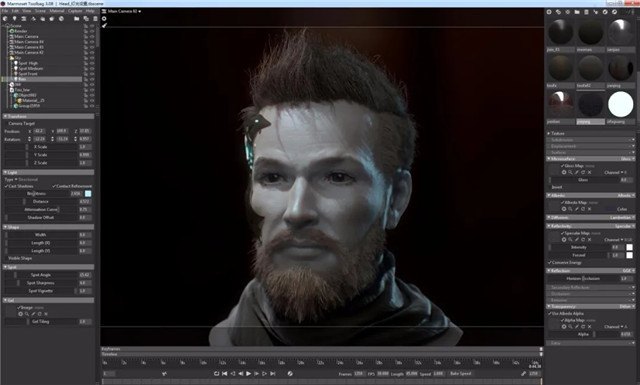Select Spot Medium light in scene tree
640x385 pixels.
(x=30, y=69)
